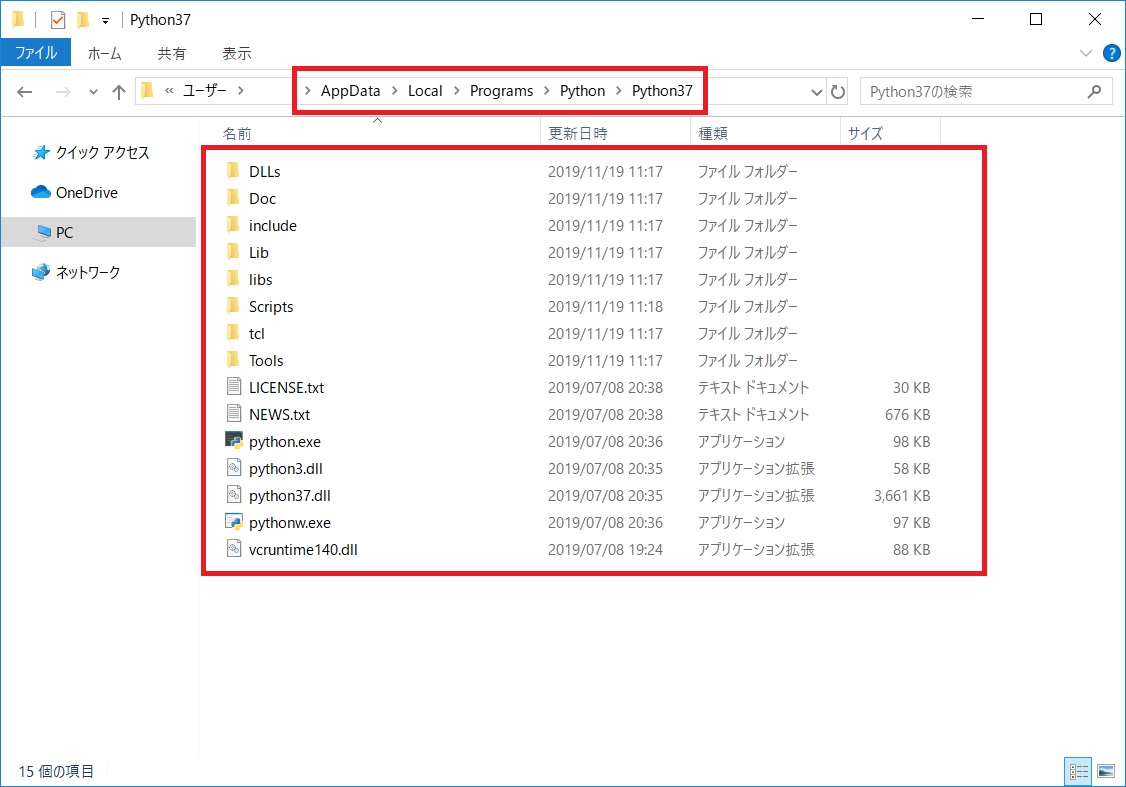Click the 676 KB size of NEWS.txt

(x=908, y=415)
